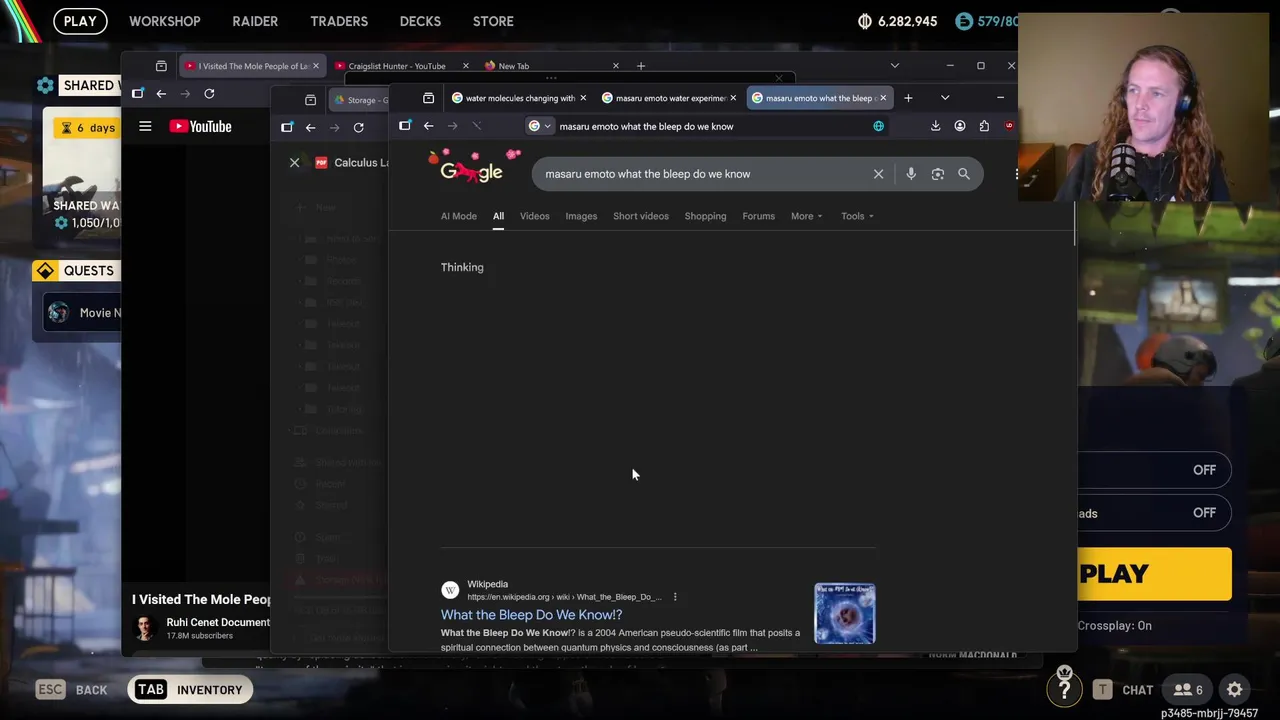
Task: Click the Google doodle logo
Action: coord(474,168)
